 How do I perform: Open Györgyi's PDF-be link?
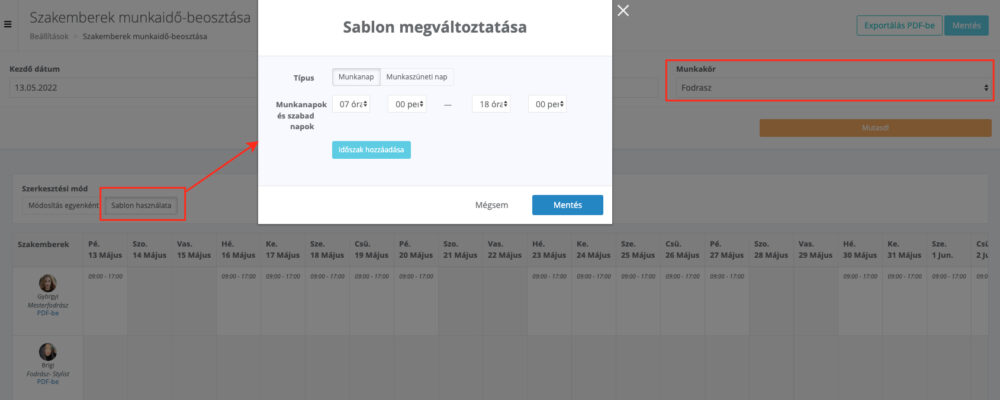pyautogui.click(x=47, y=313)
